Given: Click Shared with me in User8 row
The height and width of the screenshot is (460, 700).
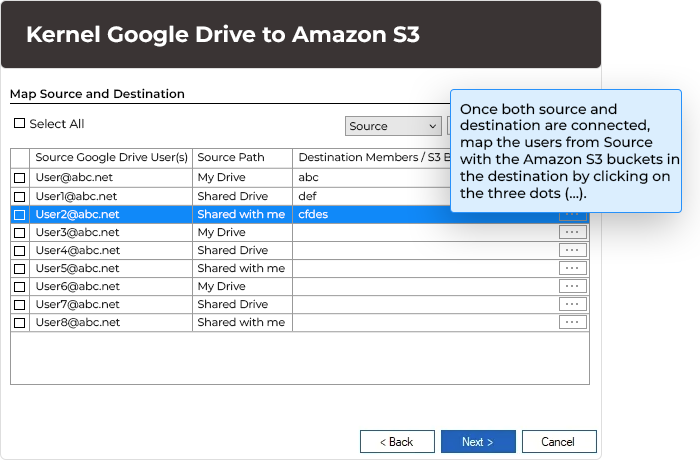Looking at the screenshot, I should (241, 322).
